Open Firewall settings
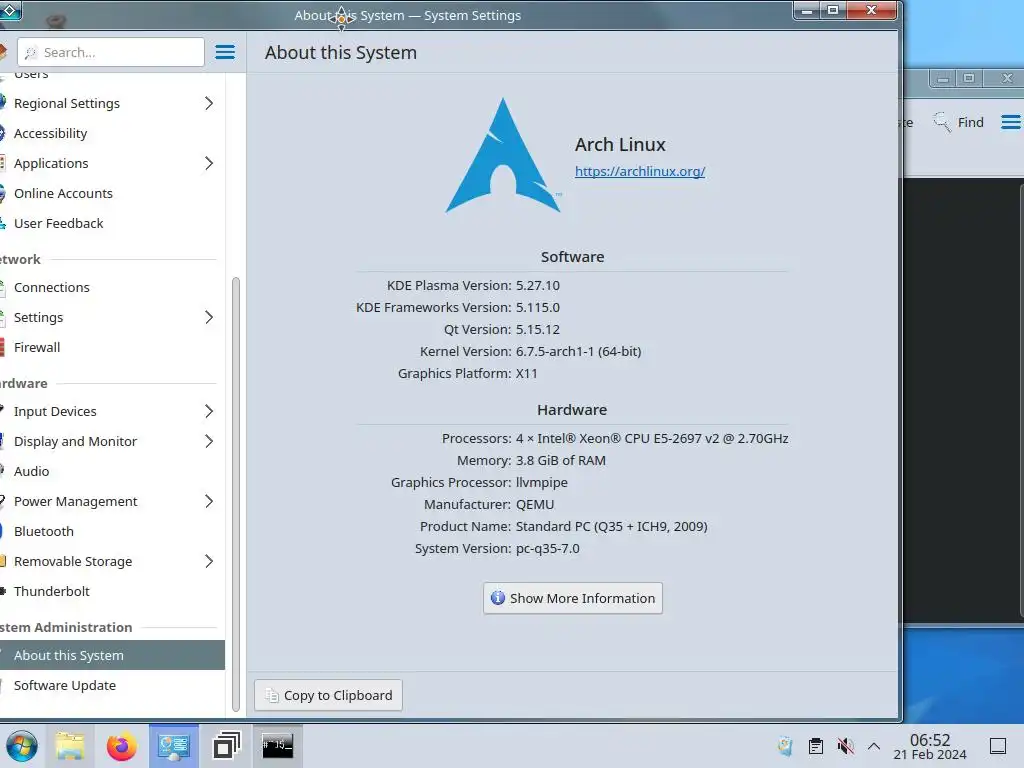Screen dimensions: 1024x768 coord(111,347)
